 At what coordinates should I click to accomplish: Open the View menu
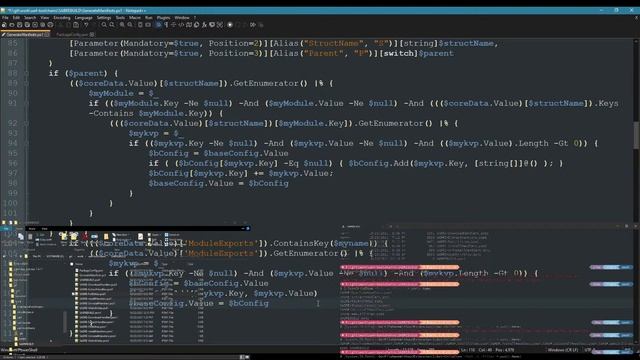(x=45, y=18)
